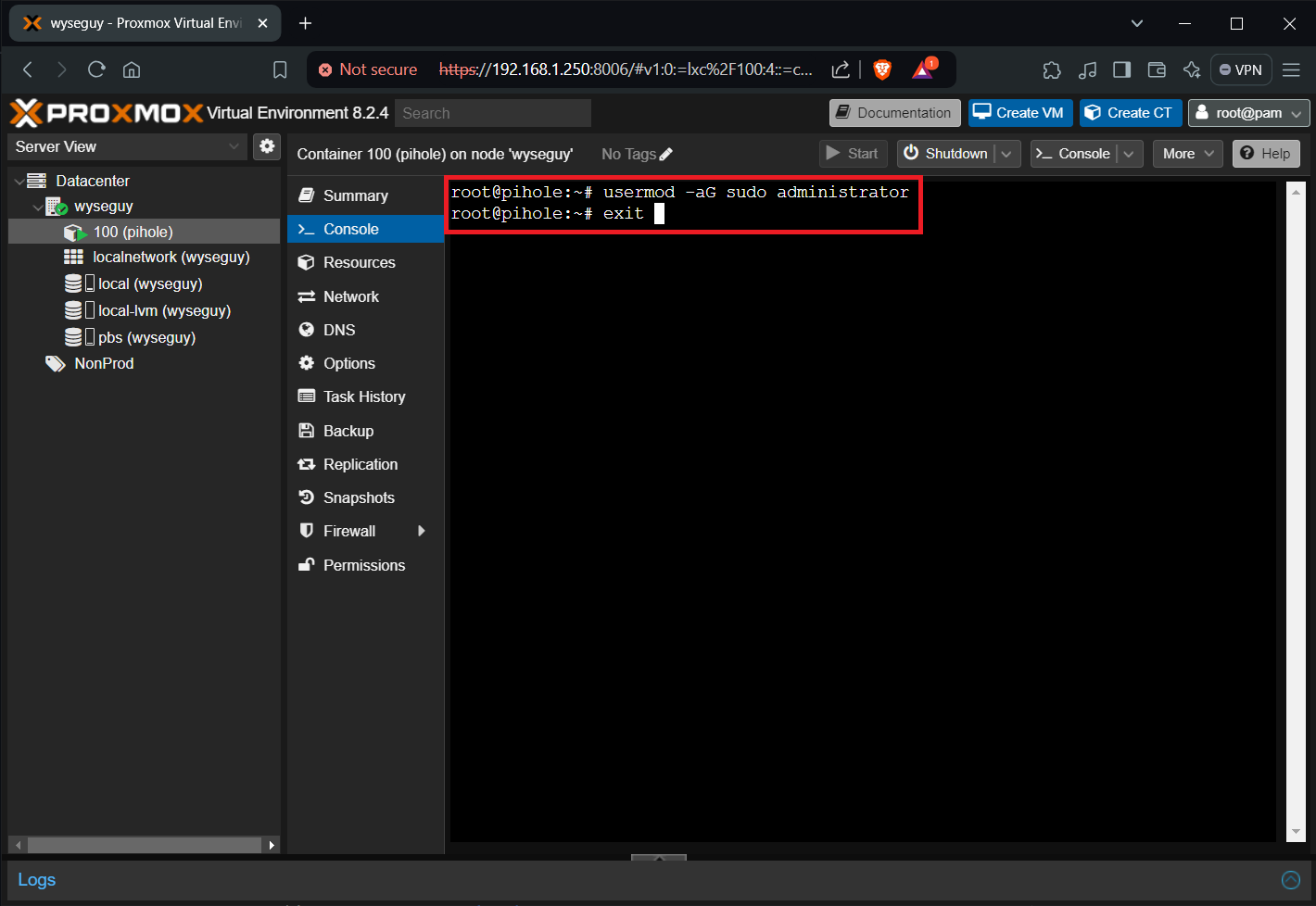
Task: Open the More dropdown menu
Action: (x=1188, y=154)
